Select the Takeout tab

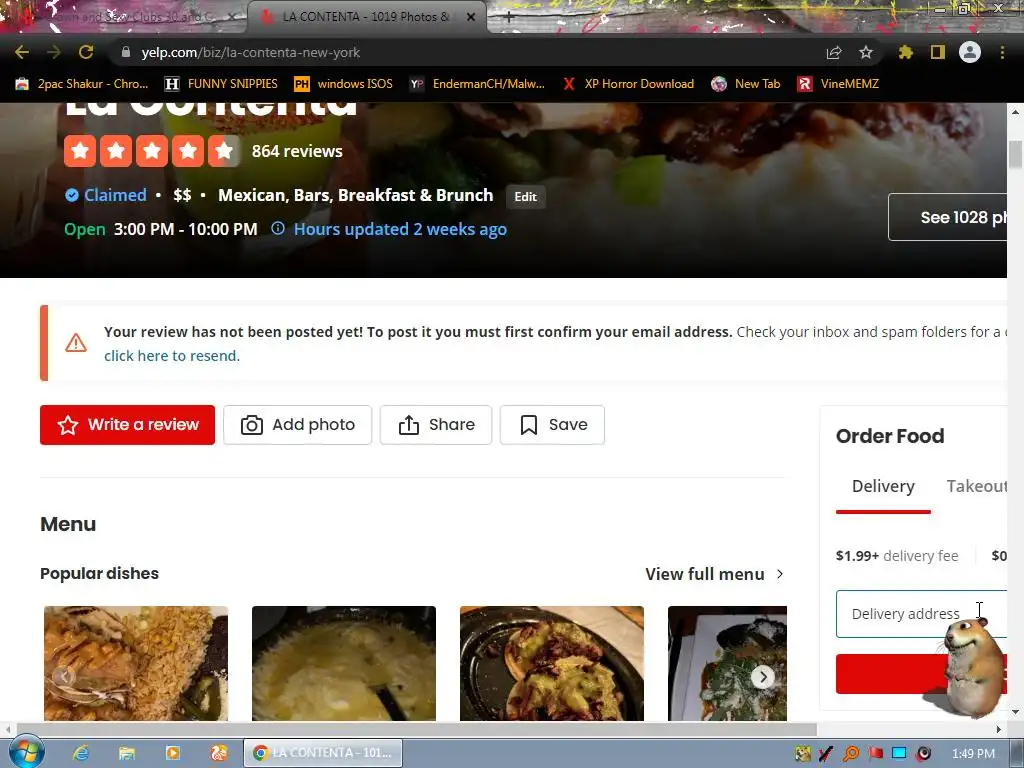[x=976, y=487]
